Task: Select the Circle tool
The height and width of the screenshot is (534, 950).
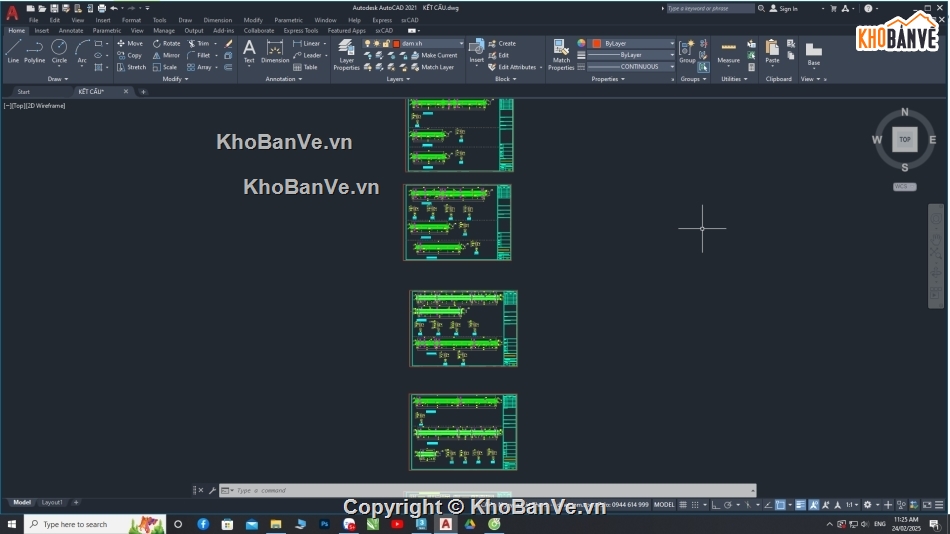Action: pos(59,51)
